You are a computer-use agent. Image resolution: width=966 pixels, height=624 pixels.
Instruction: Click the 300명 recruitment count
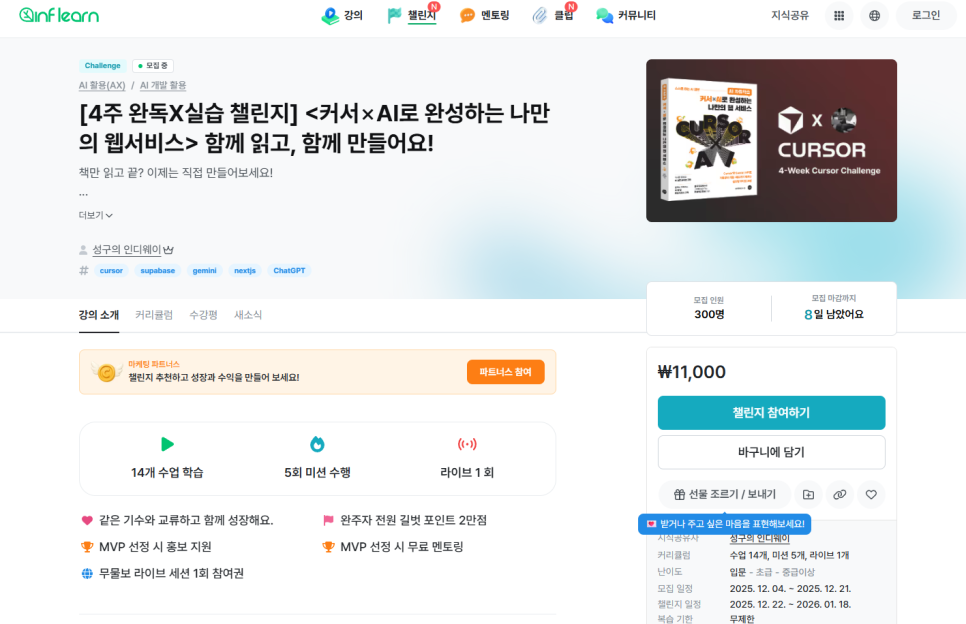click(x=709, y=315)
